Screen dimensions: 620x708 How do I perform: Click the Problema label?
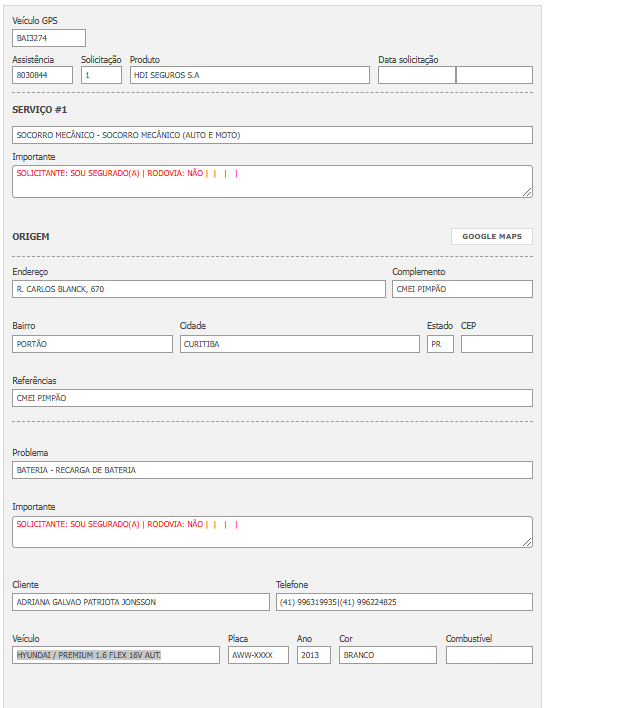30,453
